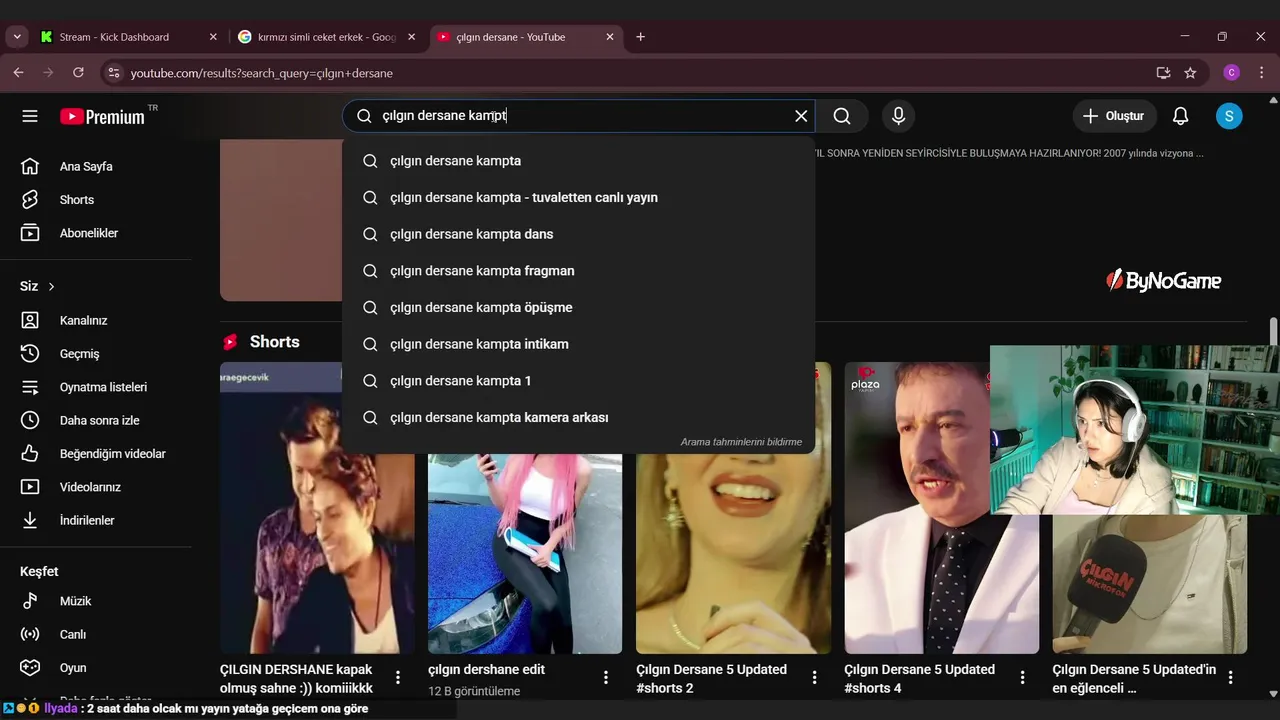This screenshot has height=720, width=1280.
Task: Expand the Siz section chevron
Action: point(51,286)
